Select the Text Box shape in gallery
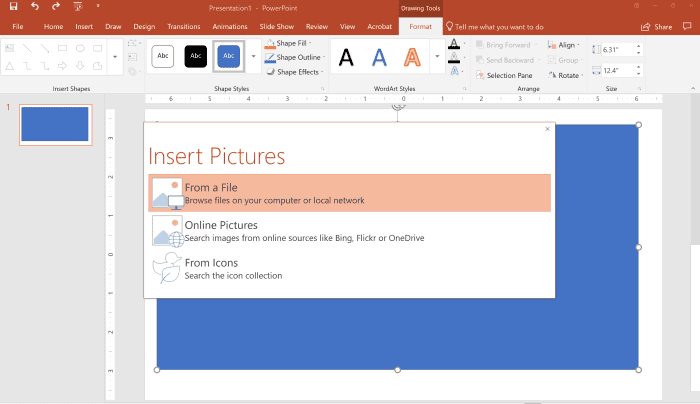 [x=9, y=48]
